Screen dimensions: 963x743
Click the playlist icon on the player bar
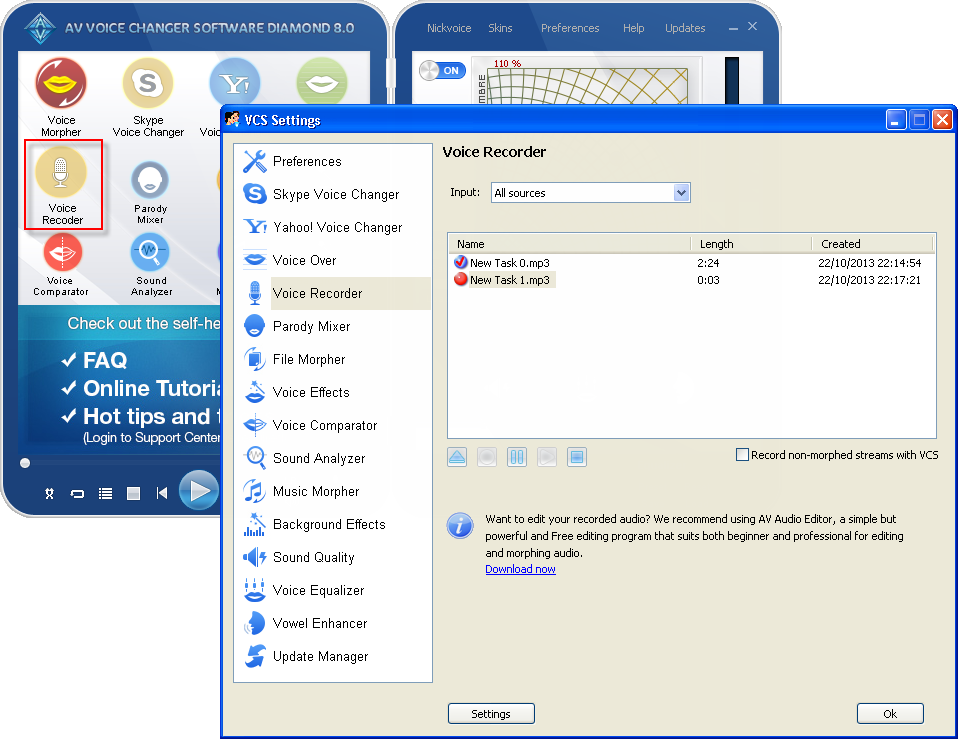105,490
